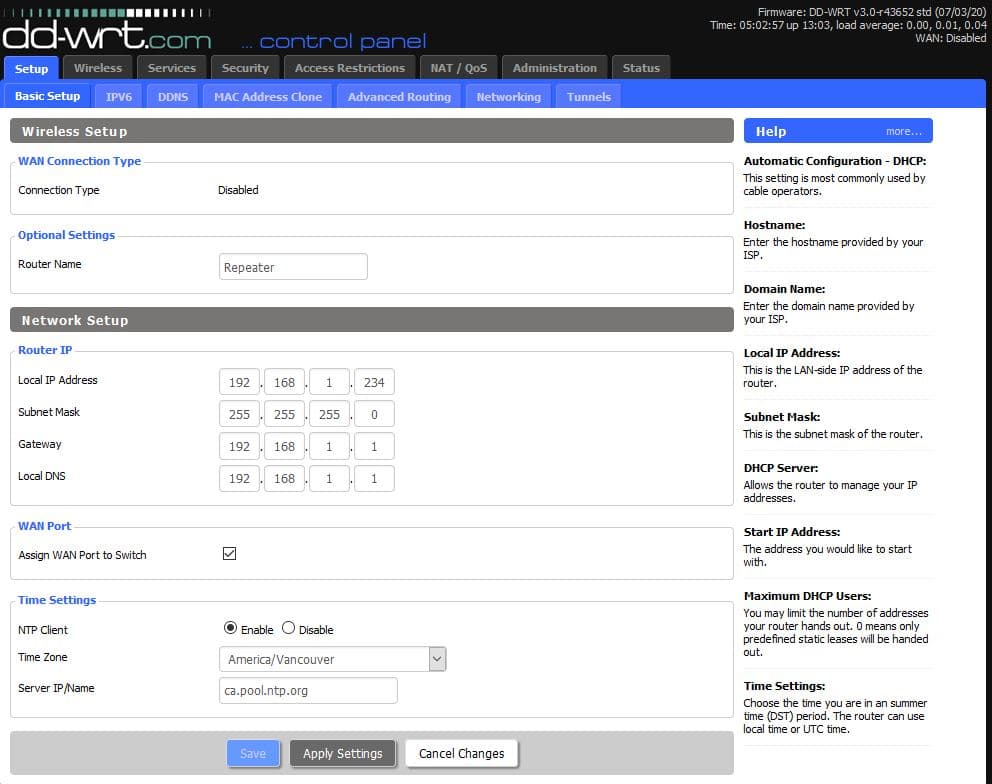Click the dd-wrt.com logo
The width and height of the screenshot is (992, 784).
[107, 35]
